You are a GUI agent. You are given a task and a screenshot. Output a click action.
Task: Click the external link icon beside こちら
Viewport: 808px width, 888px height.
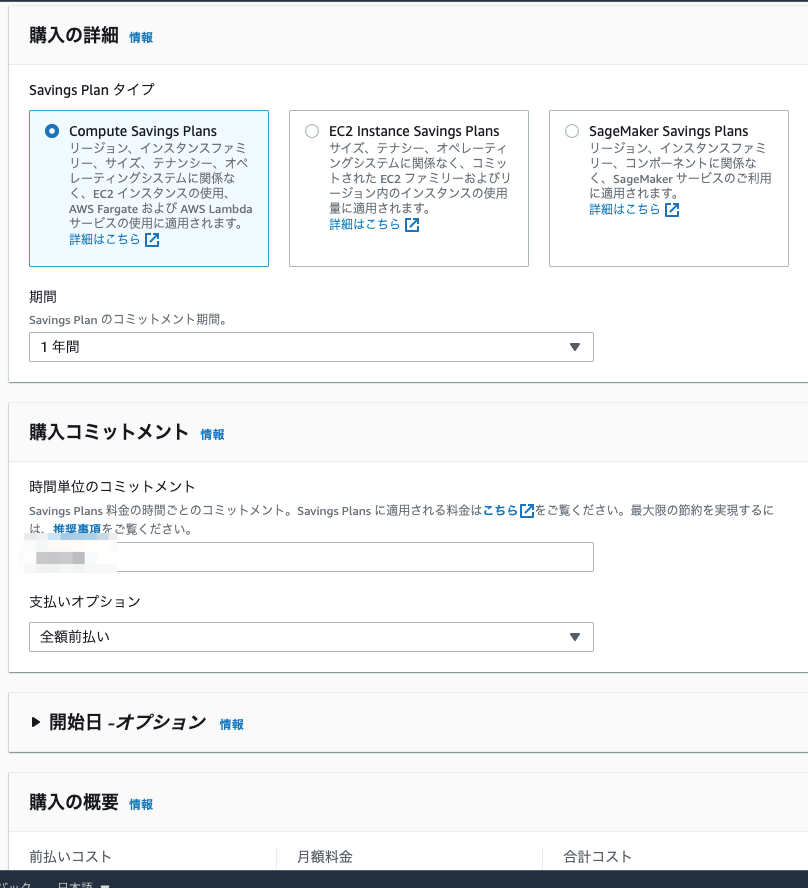click(527, 511)
